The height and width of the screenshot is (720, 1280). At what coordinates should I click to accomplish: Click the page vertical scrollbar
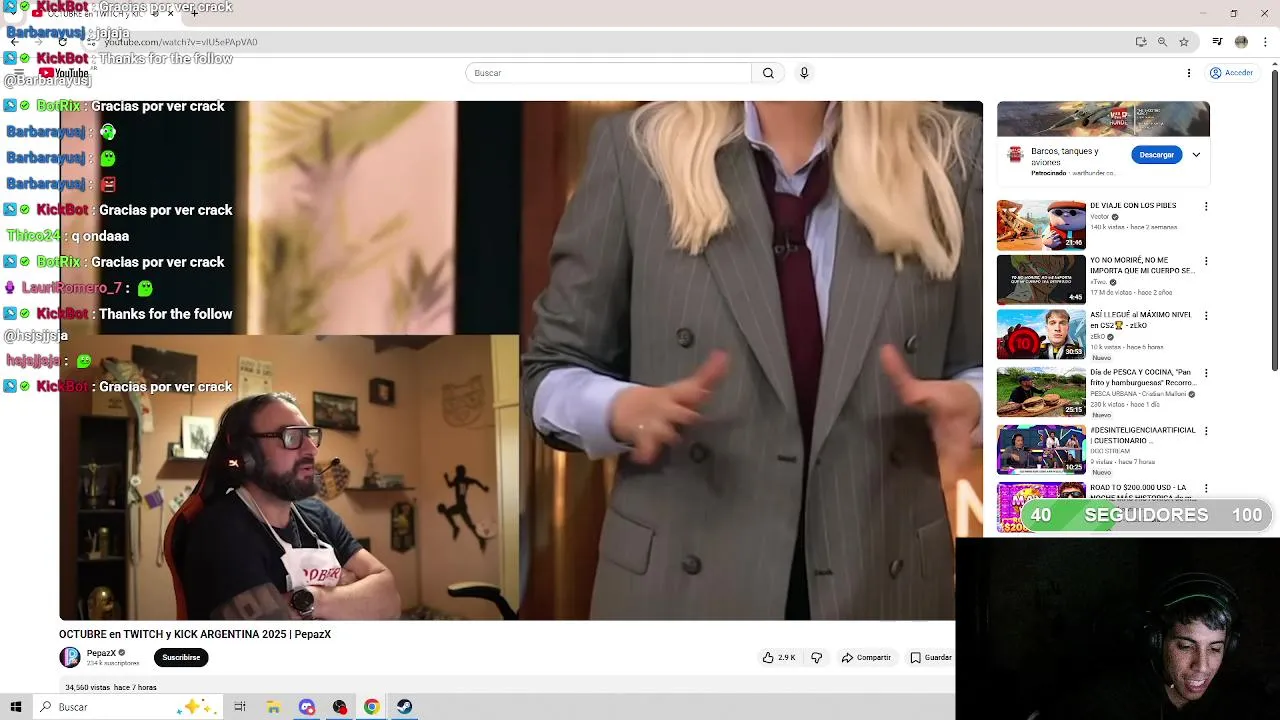[1274, 220]
